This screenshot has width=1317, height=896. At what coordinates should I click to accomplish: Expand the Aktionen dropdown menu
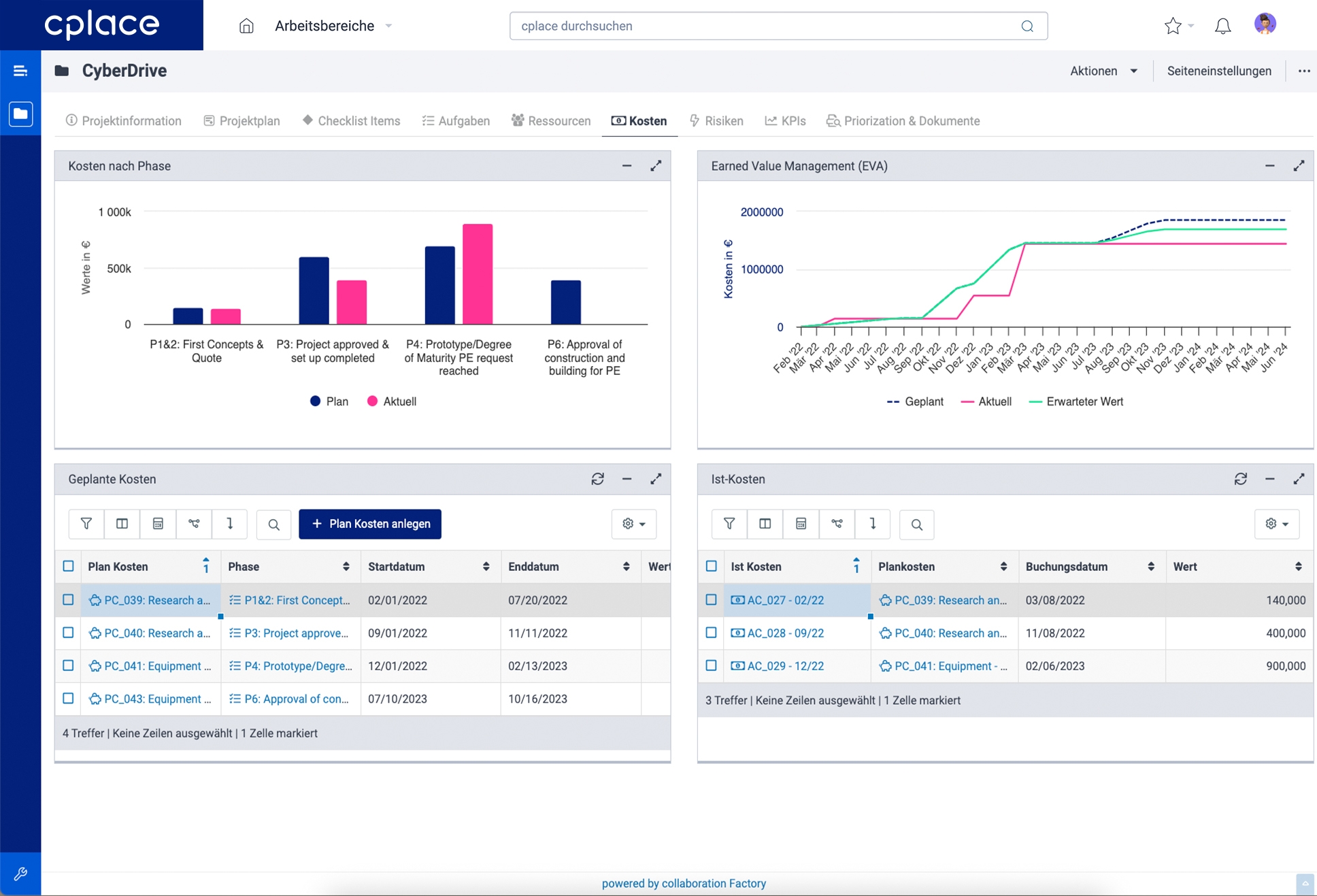pyautogui.click(x=1103, y=71)
